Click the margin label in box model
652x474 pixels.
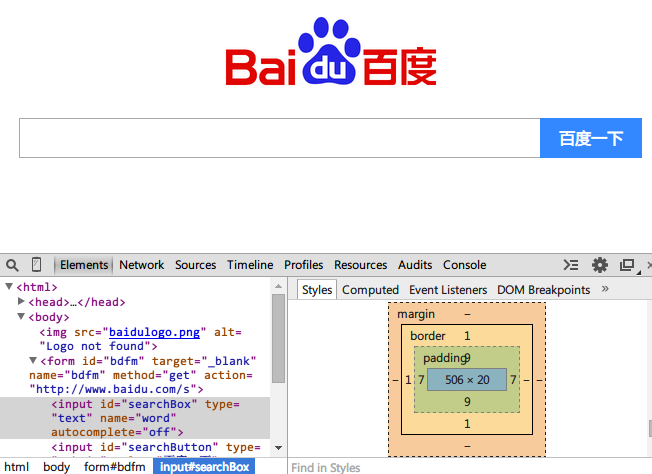pyautogui.click(x=416, y=314)
